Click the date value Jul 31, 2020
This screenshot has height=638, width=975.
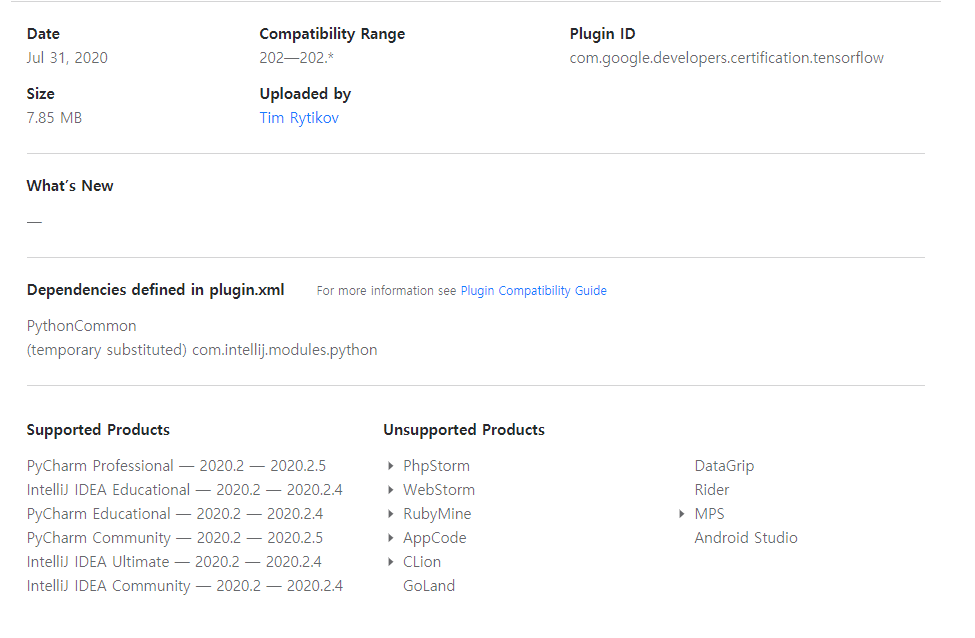click(67, 58)
